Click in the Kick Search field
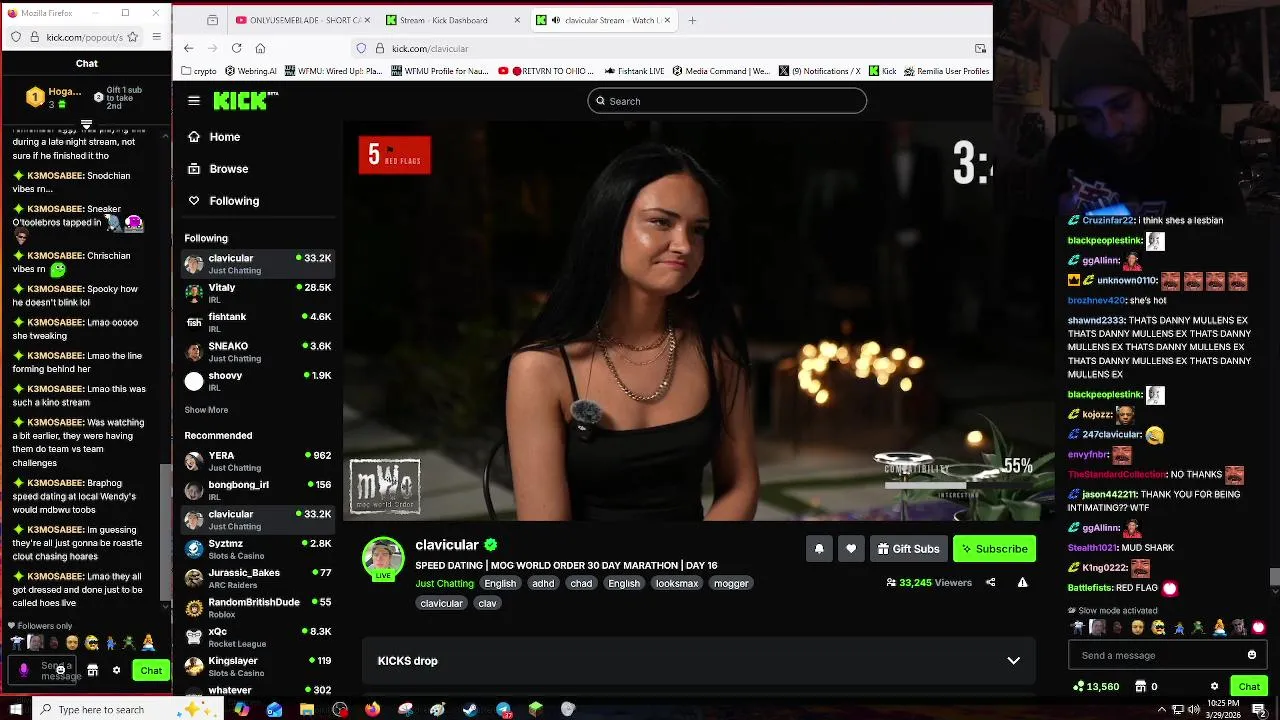 (x=727, y=101)
